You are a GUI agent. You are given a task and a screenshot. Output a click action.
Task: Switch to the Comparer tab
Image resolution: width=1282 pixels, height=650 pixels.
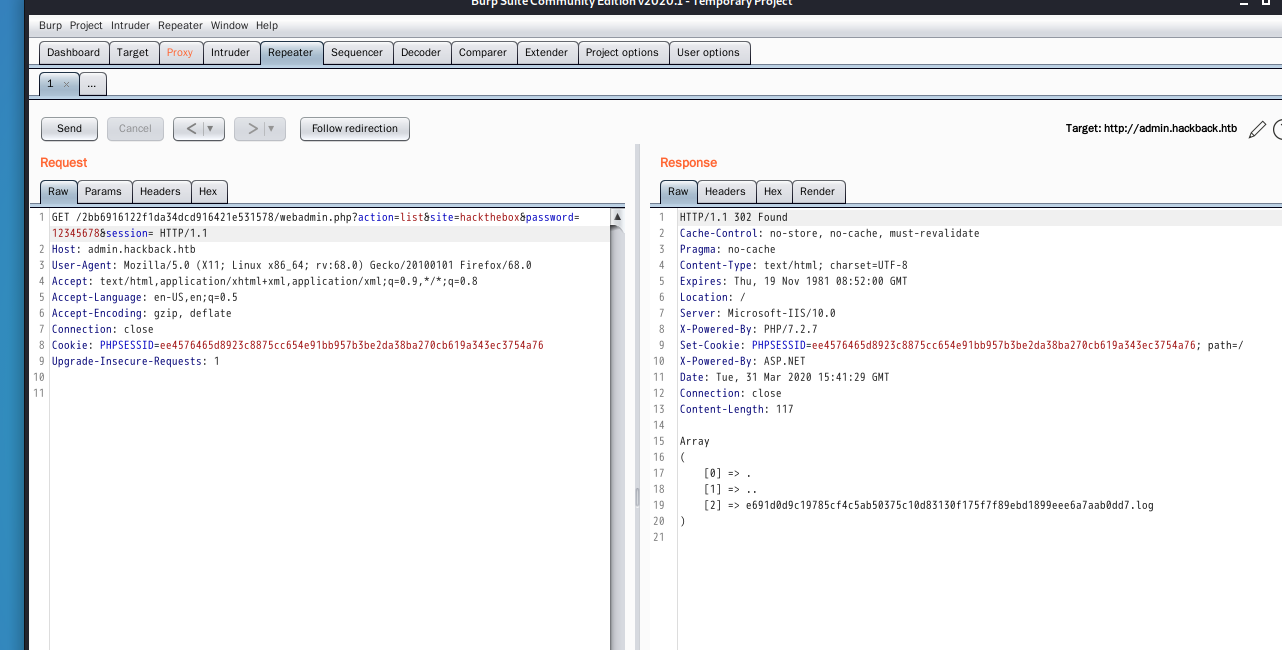point(483,53)
